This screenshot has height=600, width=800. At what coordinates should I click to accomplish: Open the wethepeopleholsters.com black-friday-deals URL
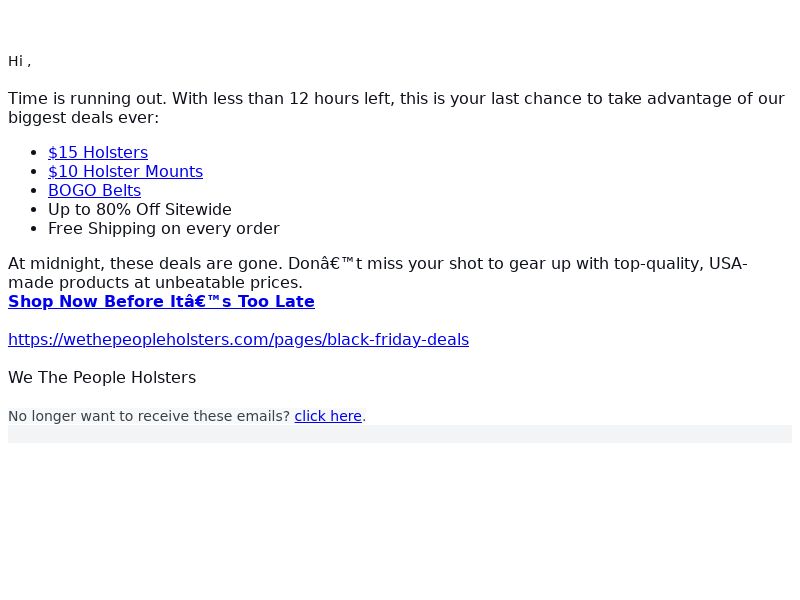pos(238,339)
